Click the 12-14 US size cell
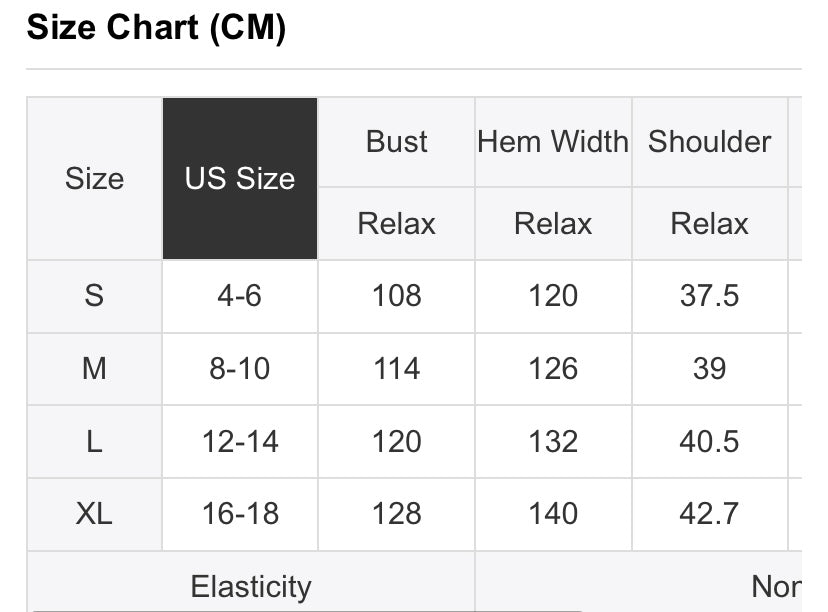 [240, 441]
